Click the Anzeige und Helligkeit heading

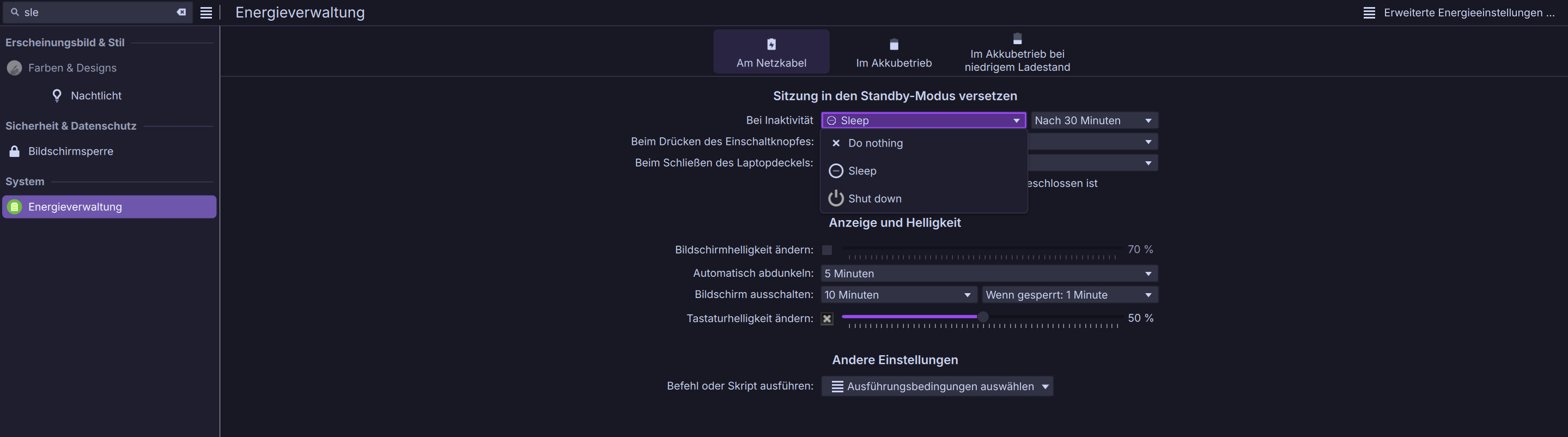click(x=895, y=223)
